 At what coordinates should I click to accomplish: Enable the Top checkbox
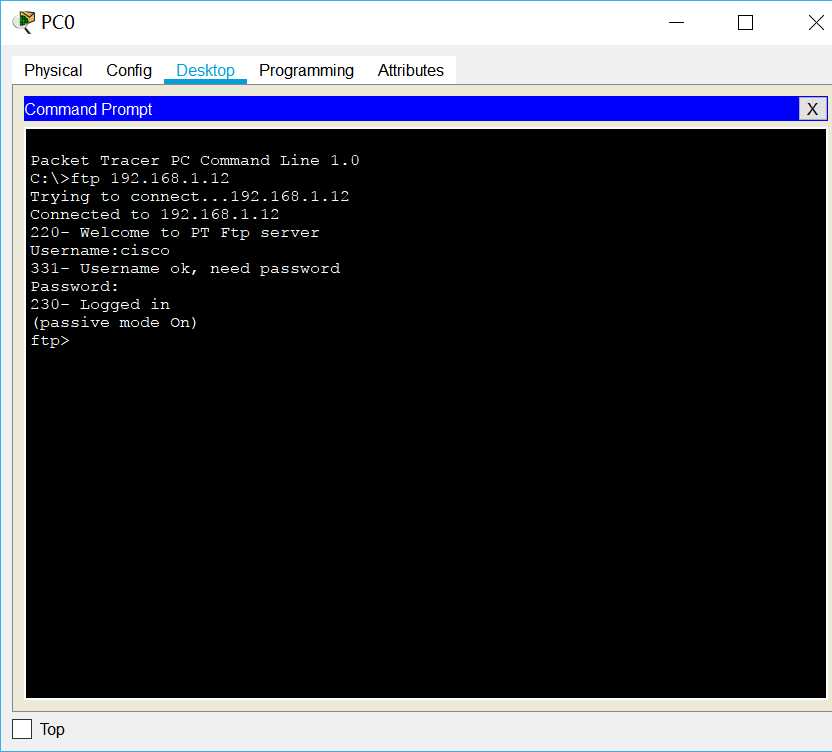pos(22,729)
